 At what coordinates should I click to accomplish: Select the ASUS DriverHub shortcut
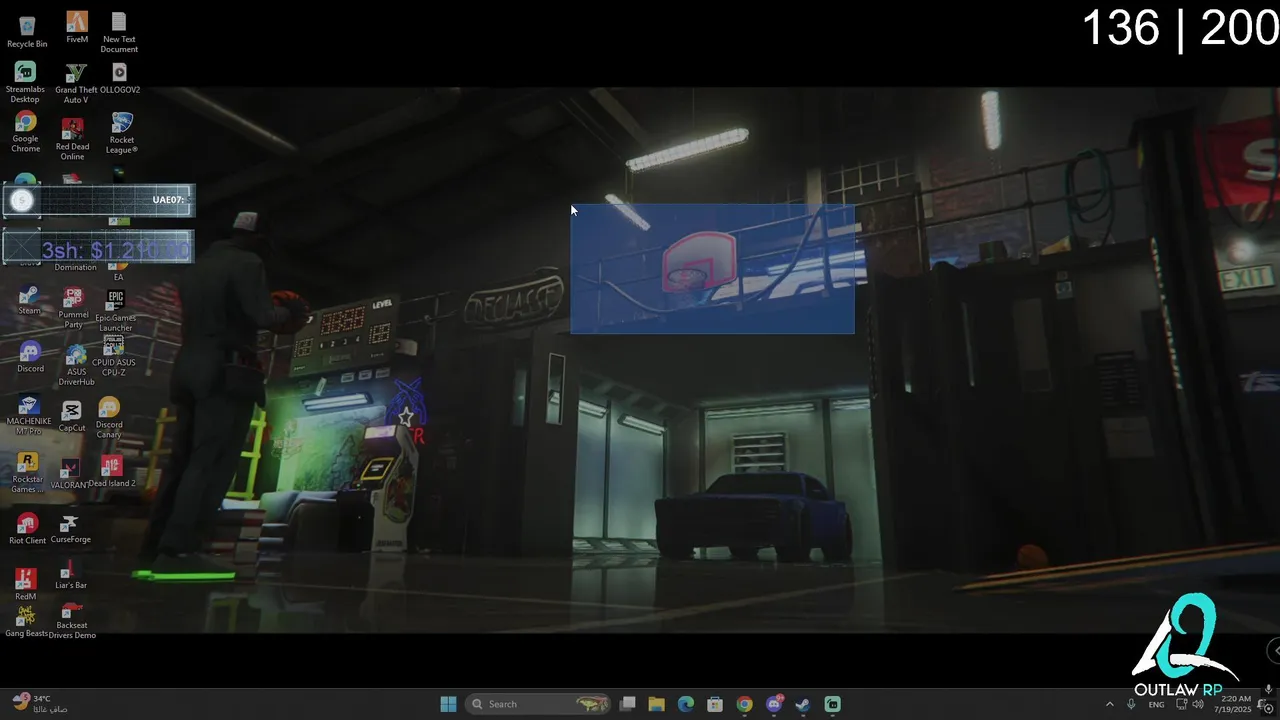pos(76,366)
